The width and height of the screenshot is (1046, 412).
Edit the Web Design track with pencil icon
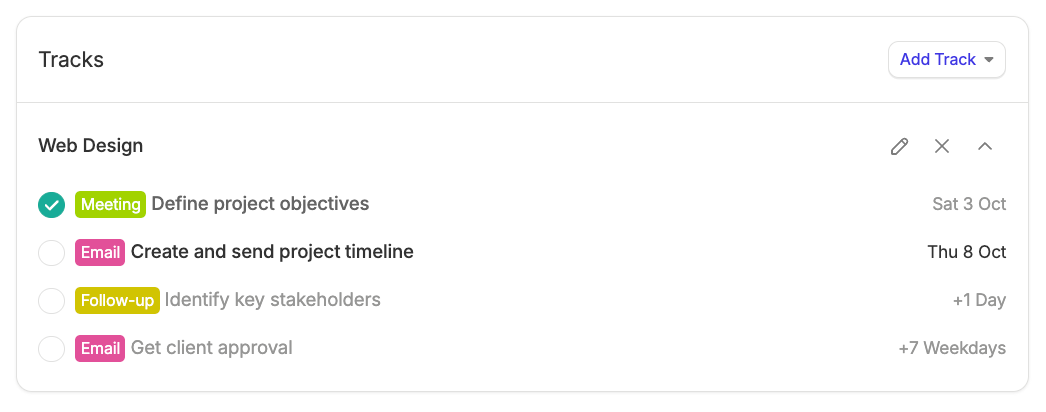(x=899, y=146)
